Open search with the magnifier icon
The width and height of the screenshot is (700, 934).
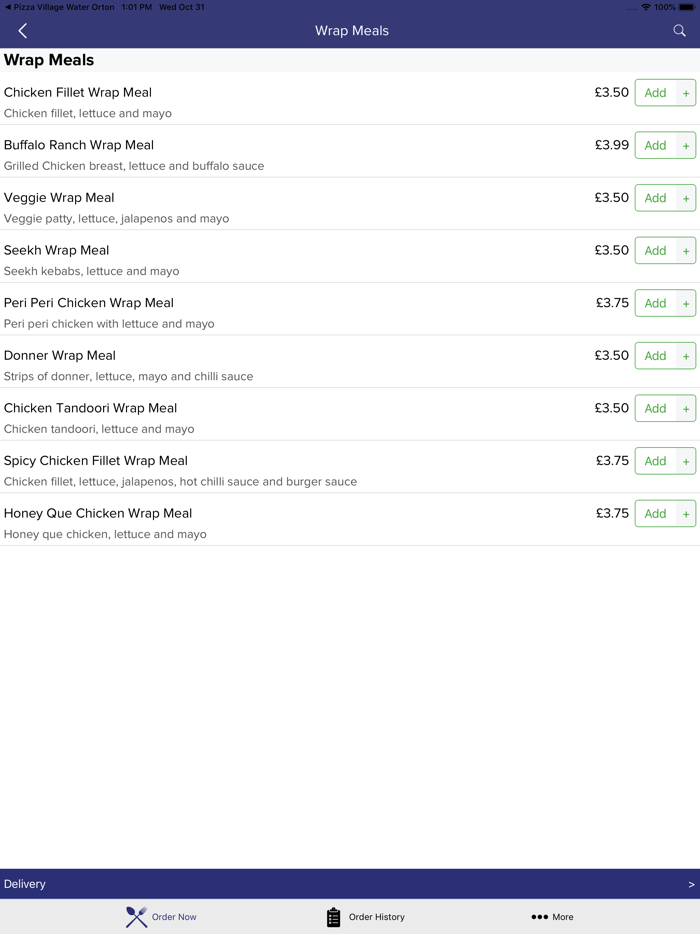click(679, 31)
